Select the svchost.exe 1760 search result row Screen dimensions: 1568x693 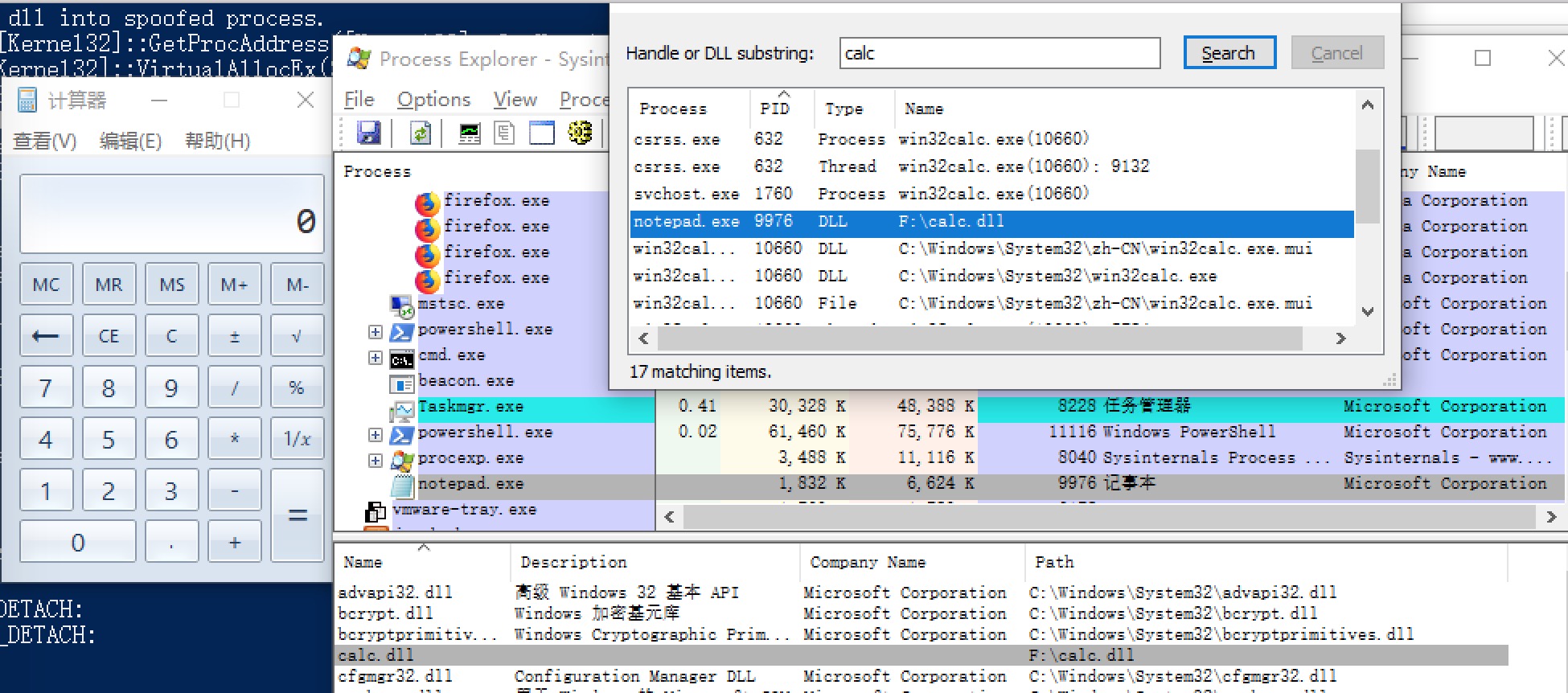coord(992,194)
